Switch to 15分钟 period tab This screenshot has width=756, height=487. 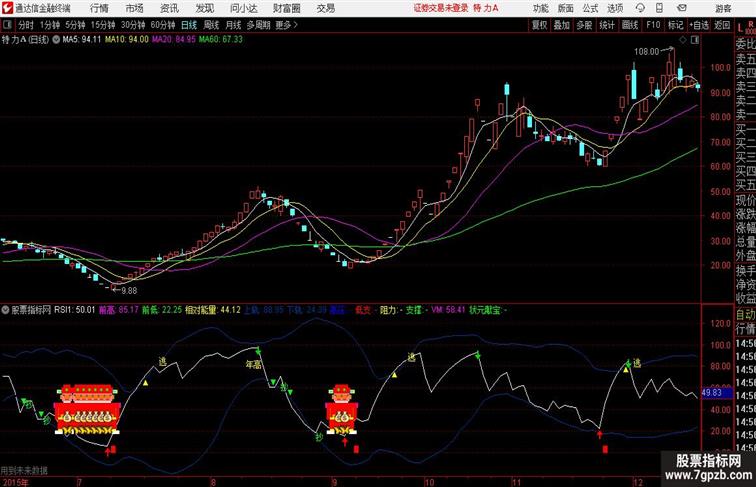tap(103, 25)
